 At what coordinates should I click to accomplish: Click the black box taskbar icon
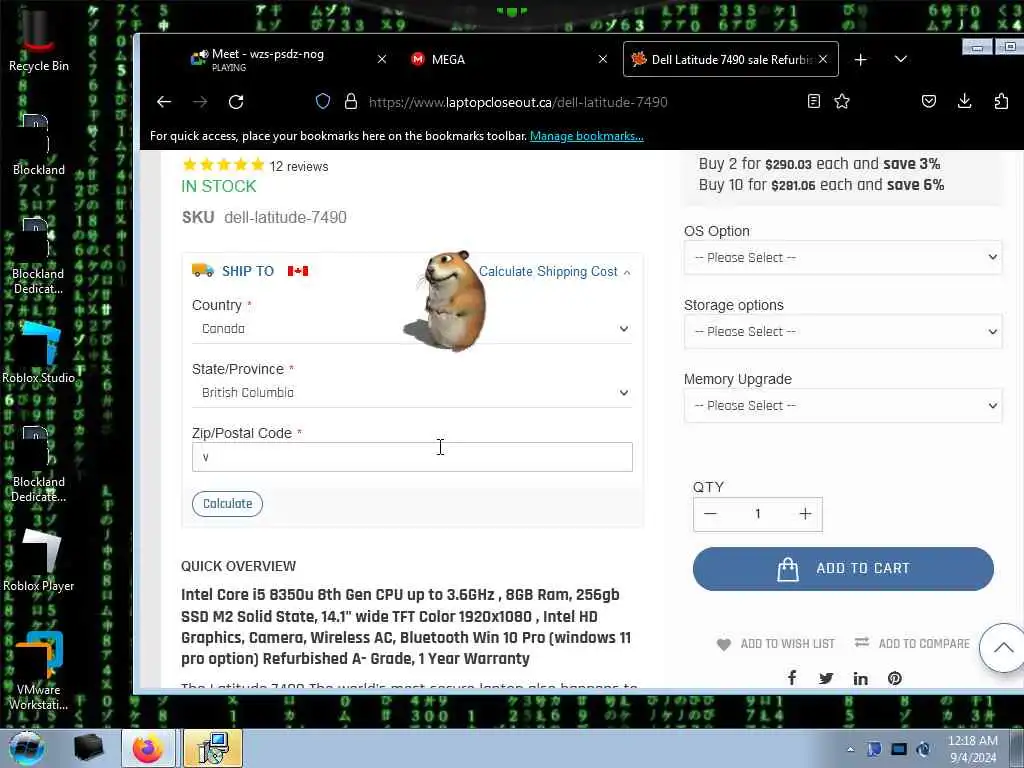tap(88, 748)
